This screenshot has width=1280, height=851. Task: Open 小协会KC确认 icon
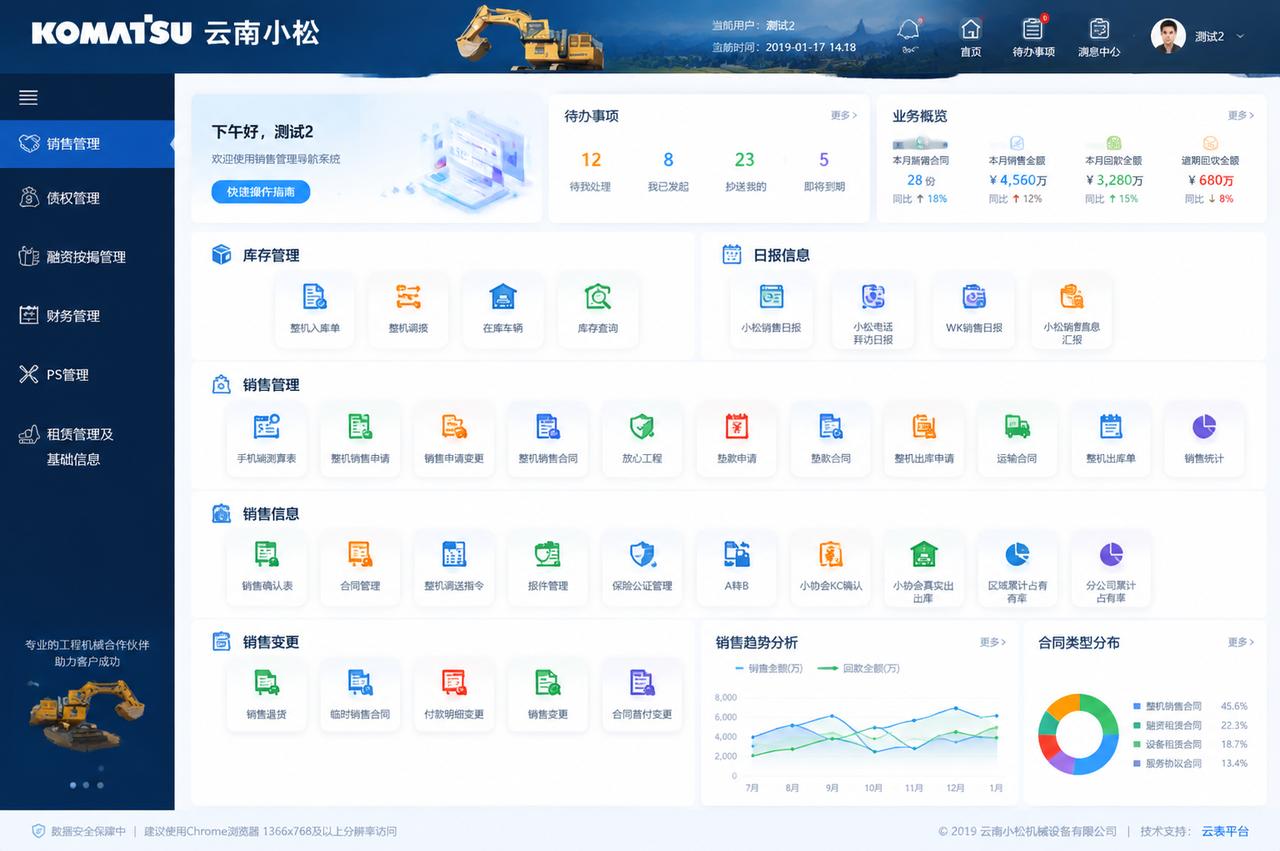(830, 554)
